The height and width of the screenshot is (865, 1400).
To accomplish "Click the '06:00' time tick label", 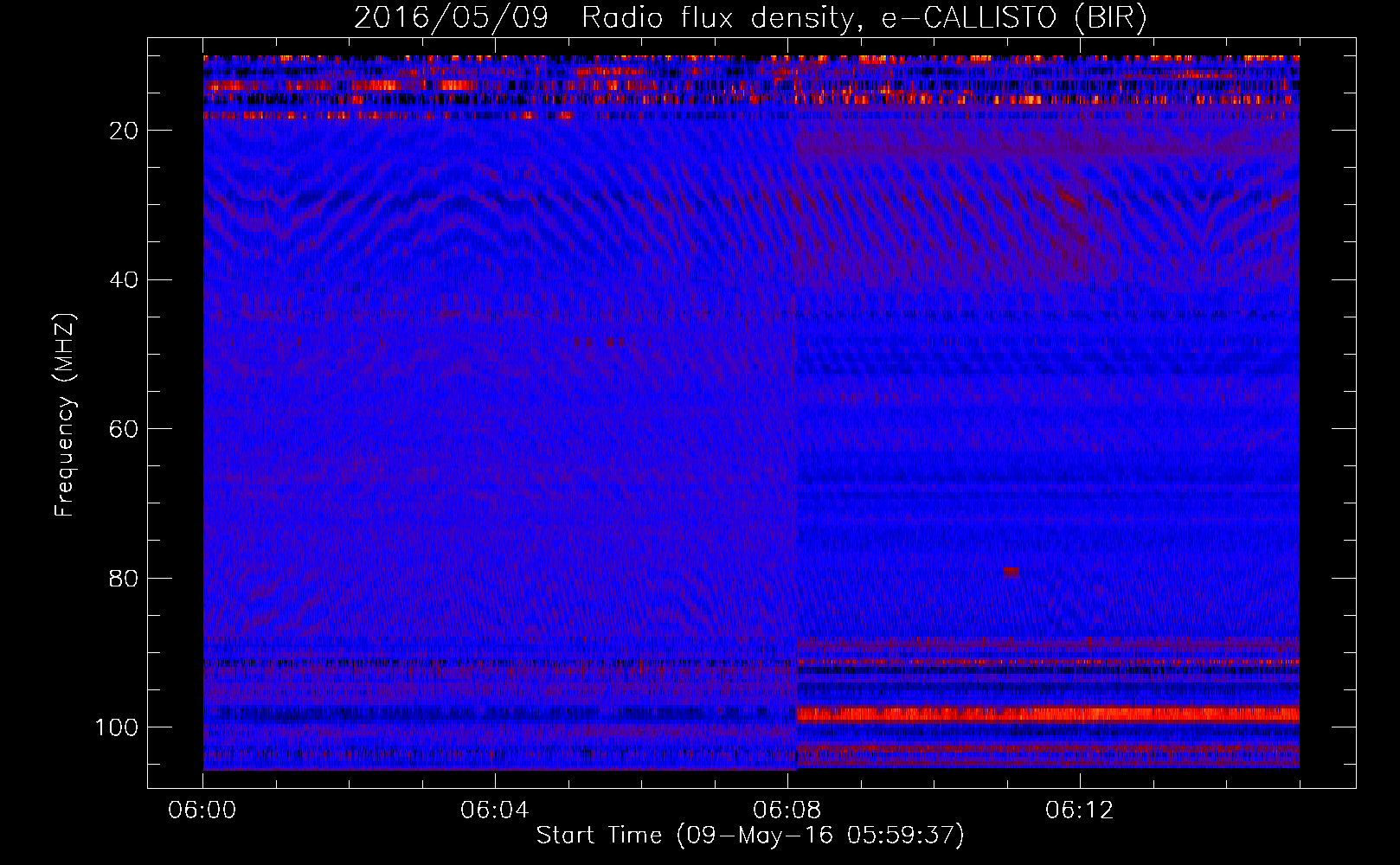I will click(x=202, y=811).
